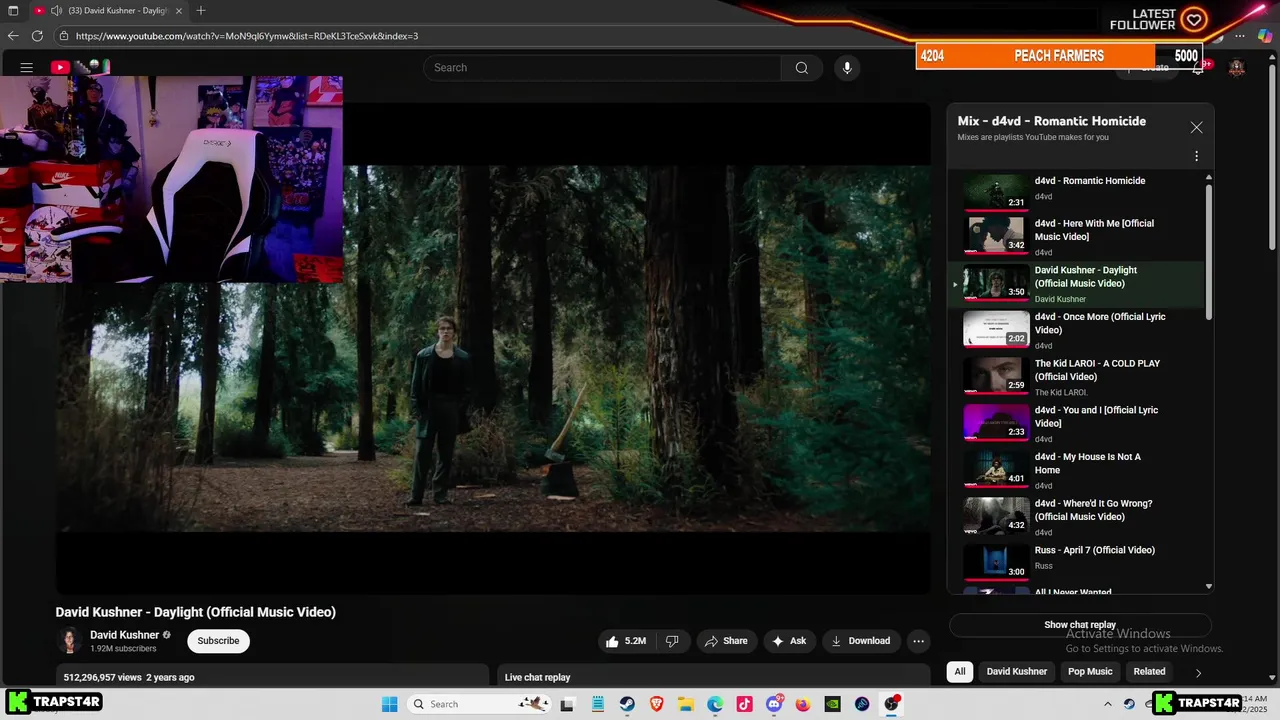View site information lock icon
The image size is (1280, 720).
[x=64, y=36]
